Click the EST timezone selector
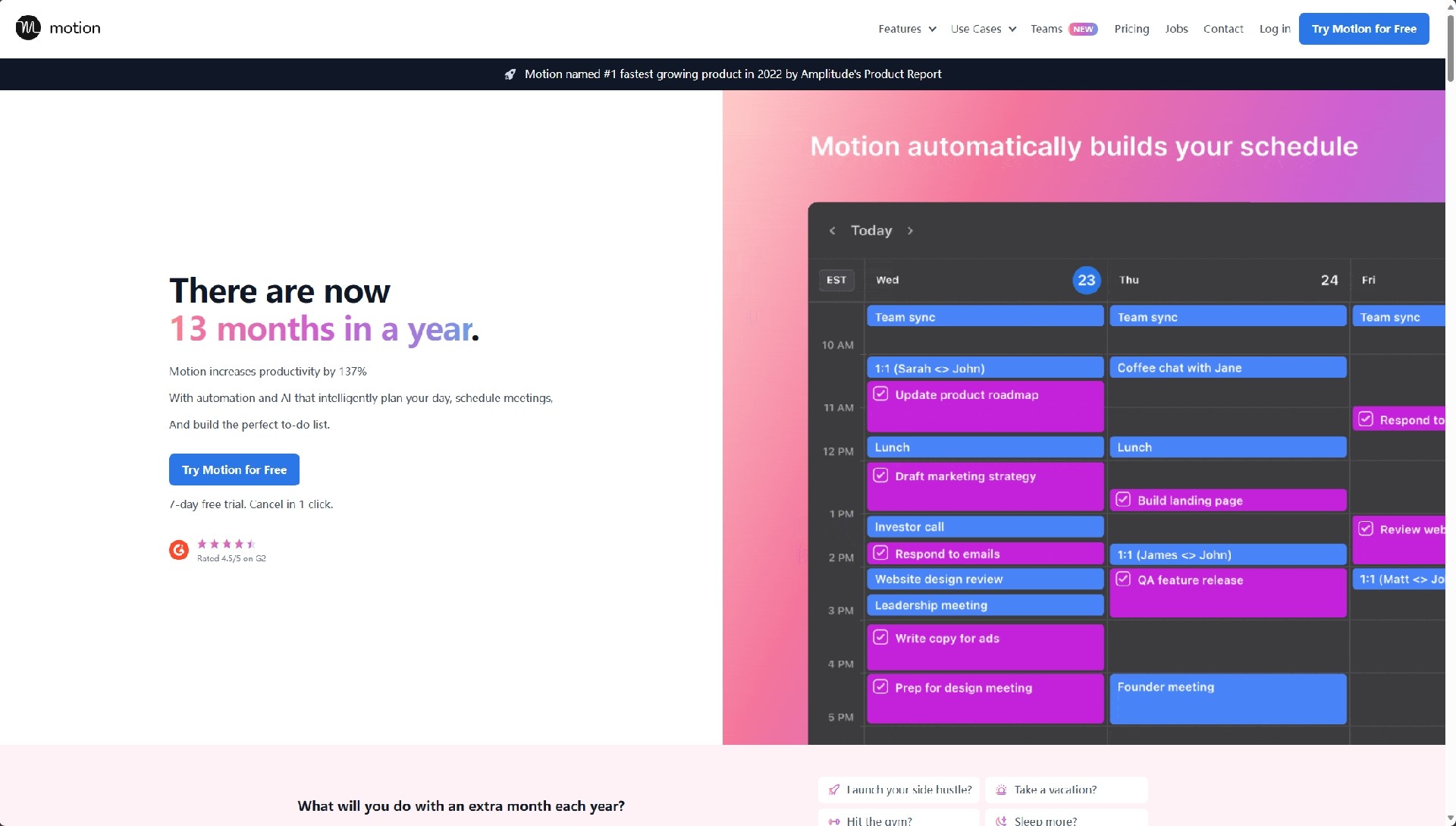1456x826 pixels. coord(836,280)
